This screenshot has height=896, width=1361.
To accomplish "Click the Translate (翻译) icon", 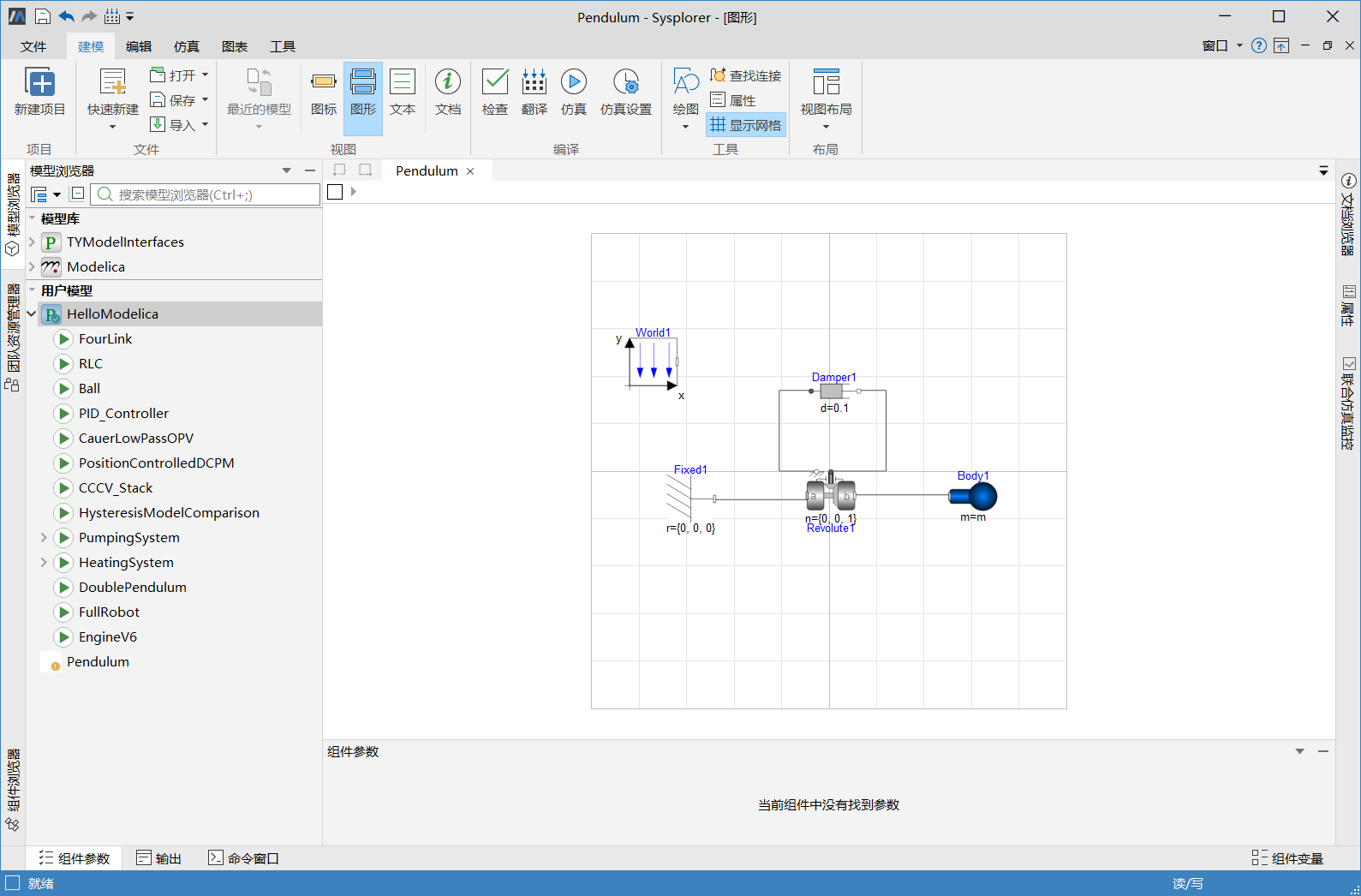I will click(x=534, y=93).
